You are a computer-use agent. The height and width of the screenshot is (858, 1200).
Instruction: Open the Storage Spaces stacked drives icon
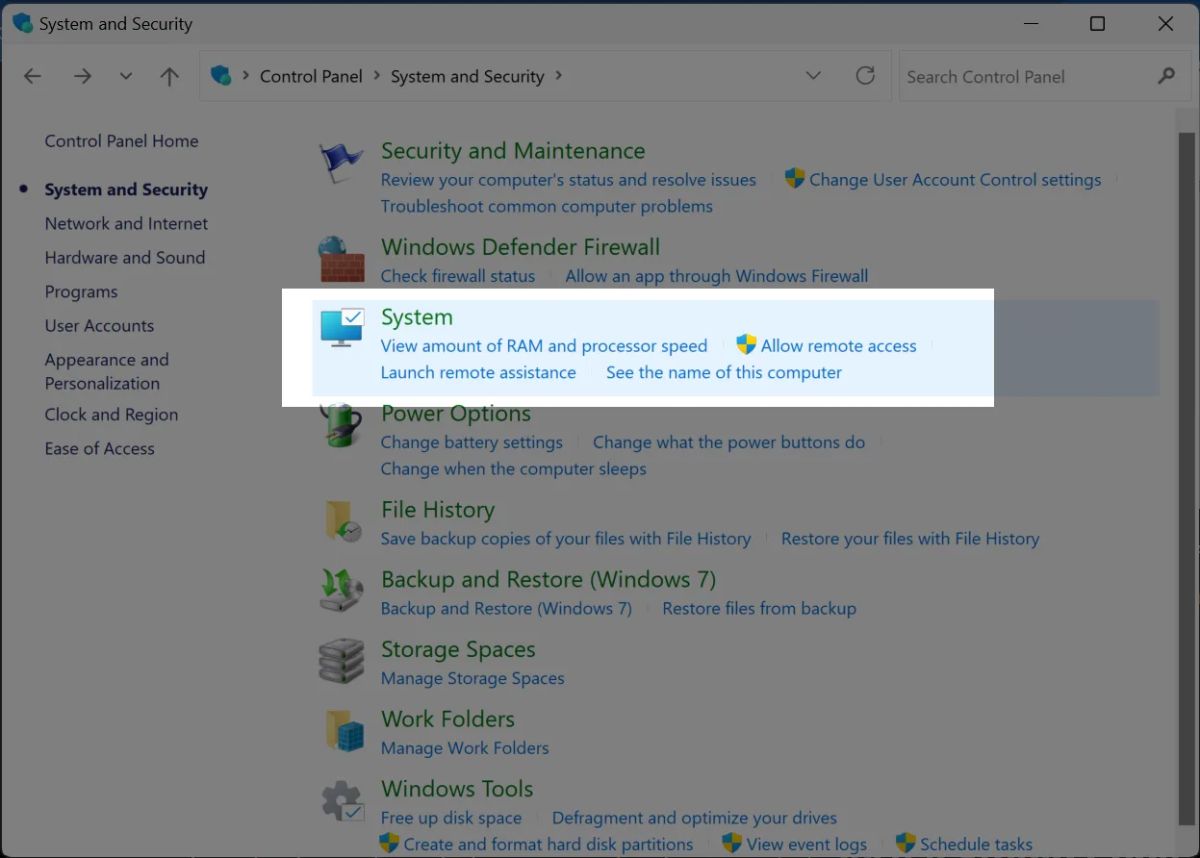(x=341, y=661)
